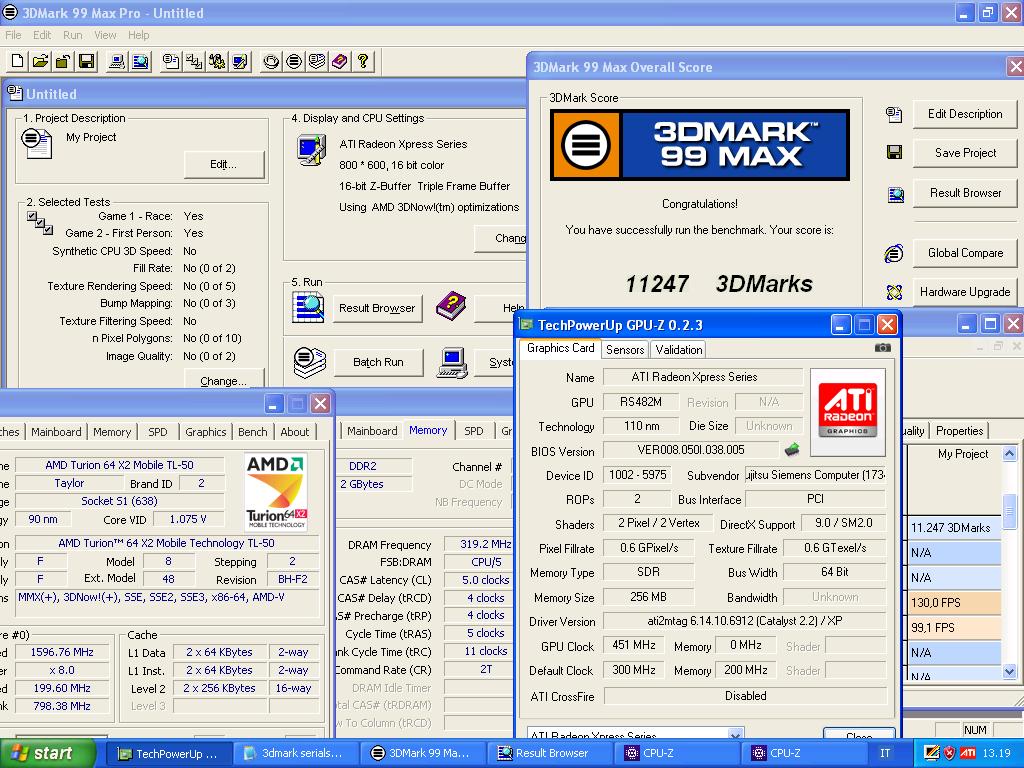Click the 11247 3DMarks score text

718,283
